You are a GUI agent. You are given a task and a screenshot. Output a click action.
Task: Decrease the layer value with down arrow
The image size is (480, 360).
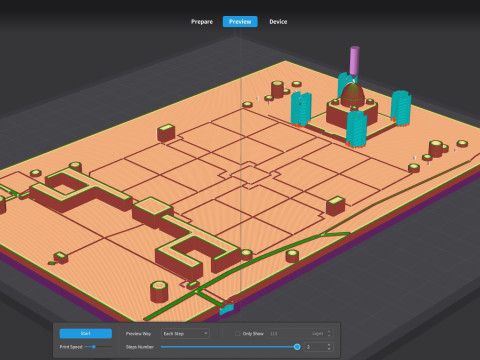coord(329,336)
